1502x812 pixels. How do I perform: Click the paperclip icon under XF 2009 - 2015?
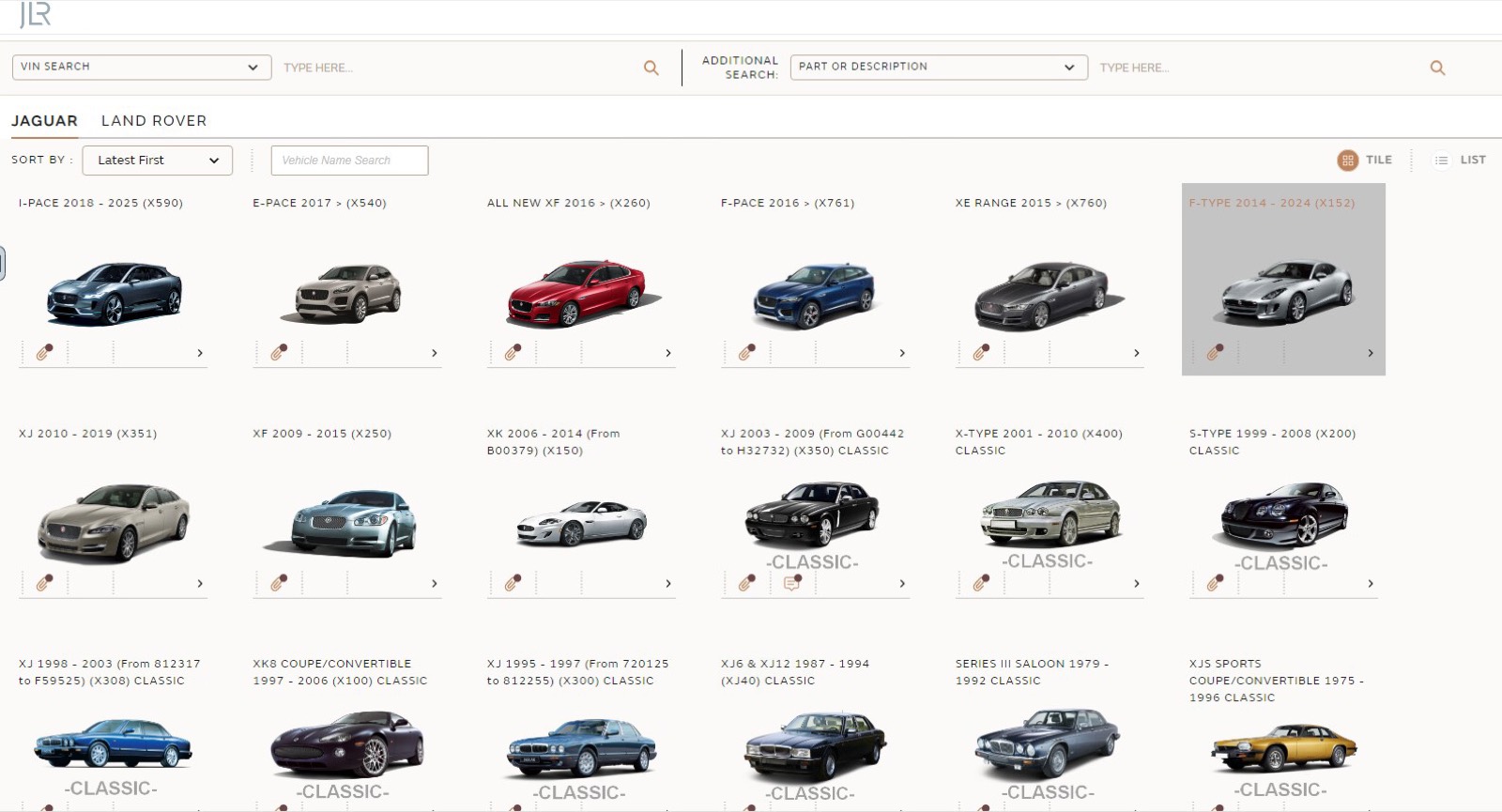279,583
